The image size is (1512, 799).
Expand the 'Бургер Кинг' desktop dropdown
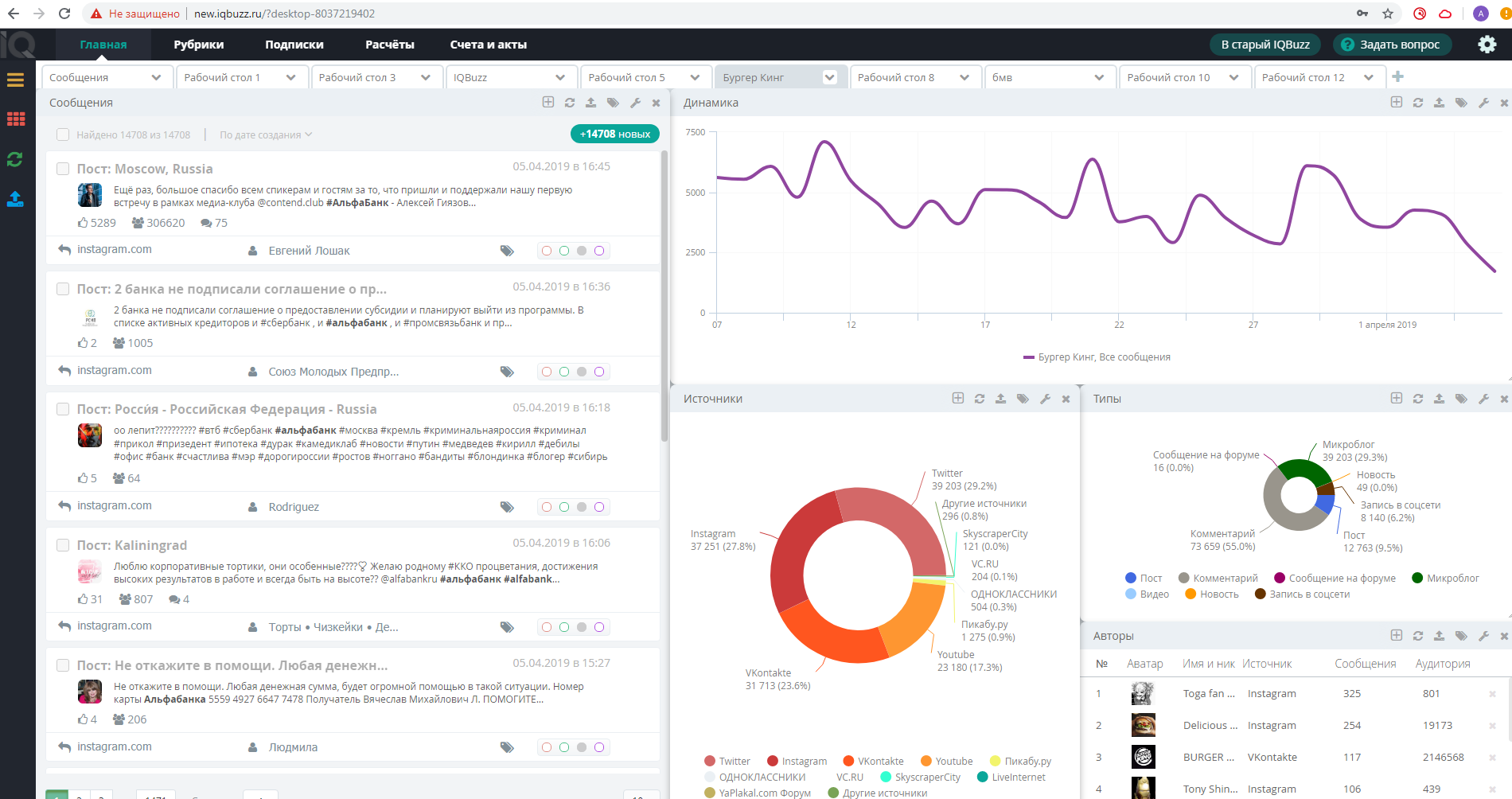[x=829, y=77]
